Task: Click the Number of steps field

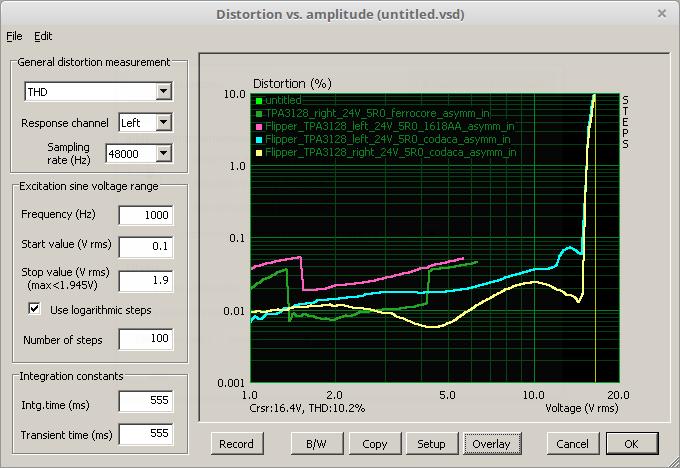Action: 145,340
